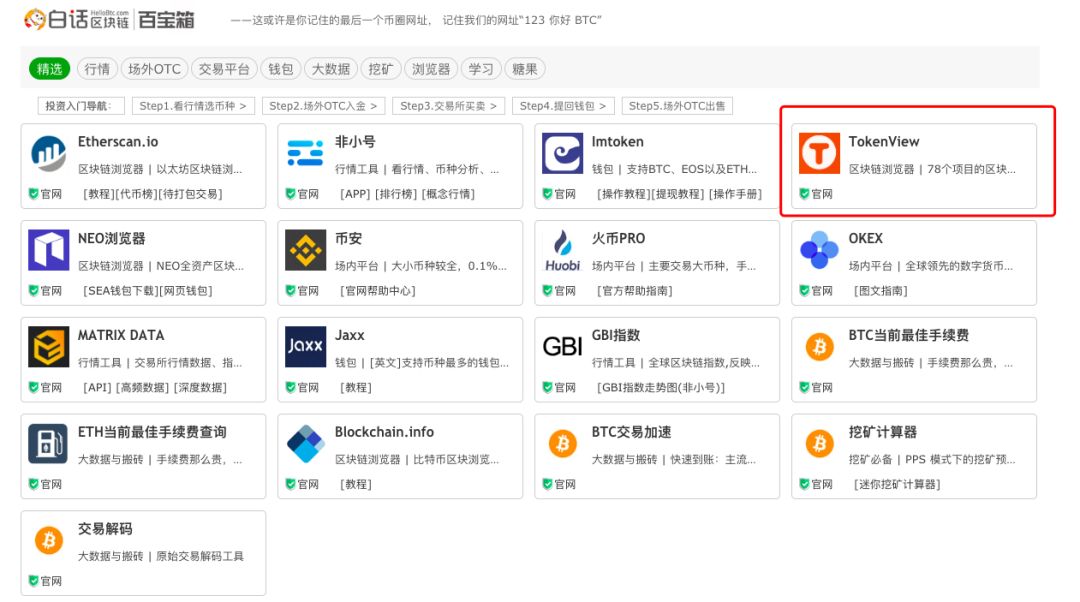
Task: Open the 场外OTC tab
Action: (154, 69)
